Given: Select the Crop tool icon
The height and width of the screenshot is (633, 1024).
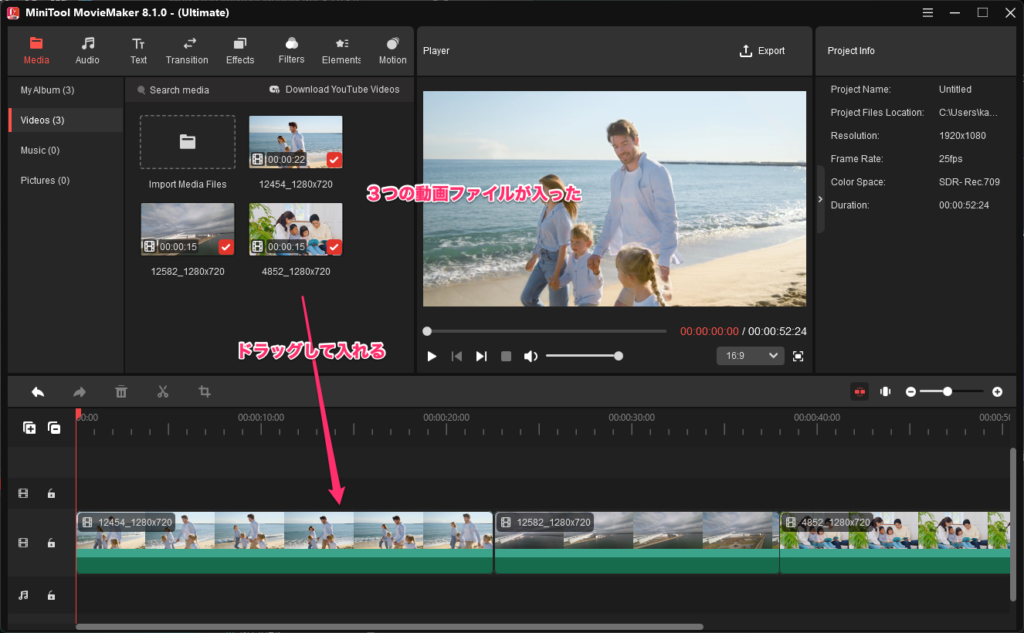Looking at the screenshot, I should click(x=204, y=392).
